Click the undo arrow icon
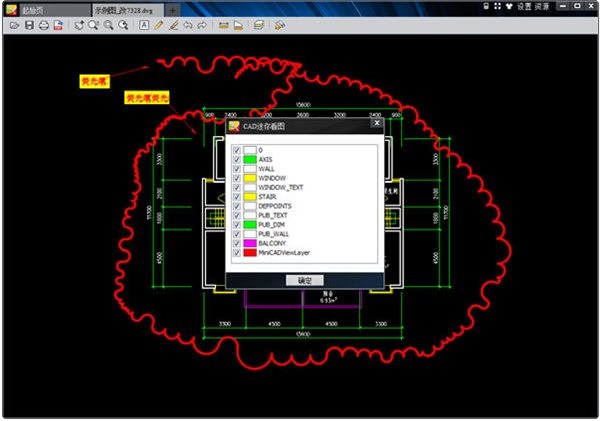600x421 pixels. coord(188,25)
